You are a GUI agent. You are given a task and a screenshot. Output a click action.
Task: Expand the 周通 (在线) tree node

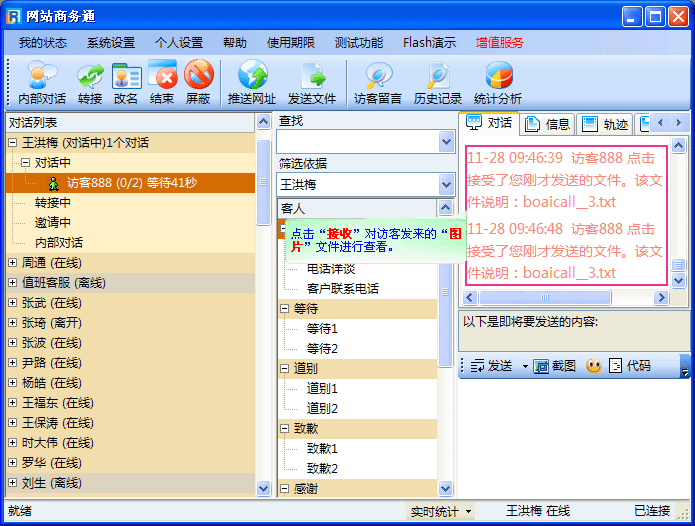(12, 263)
